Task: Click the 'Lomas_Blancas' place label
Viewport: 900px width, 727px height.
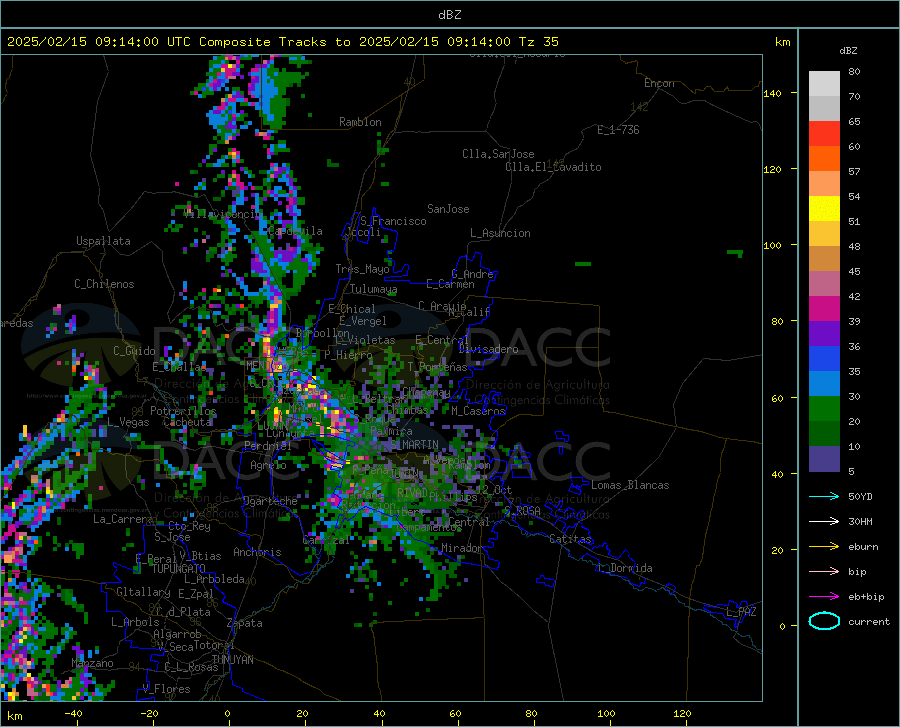Action: pyautogui.click(x=630, y=485)
